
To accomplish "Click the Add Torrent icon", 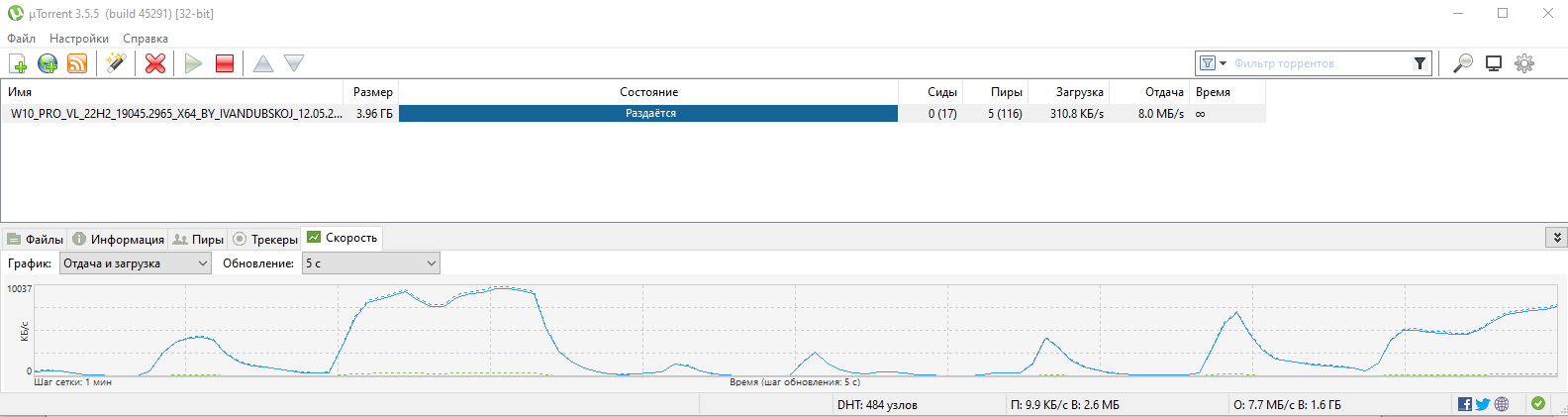I will (x=18, y=63).
